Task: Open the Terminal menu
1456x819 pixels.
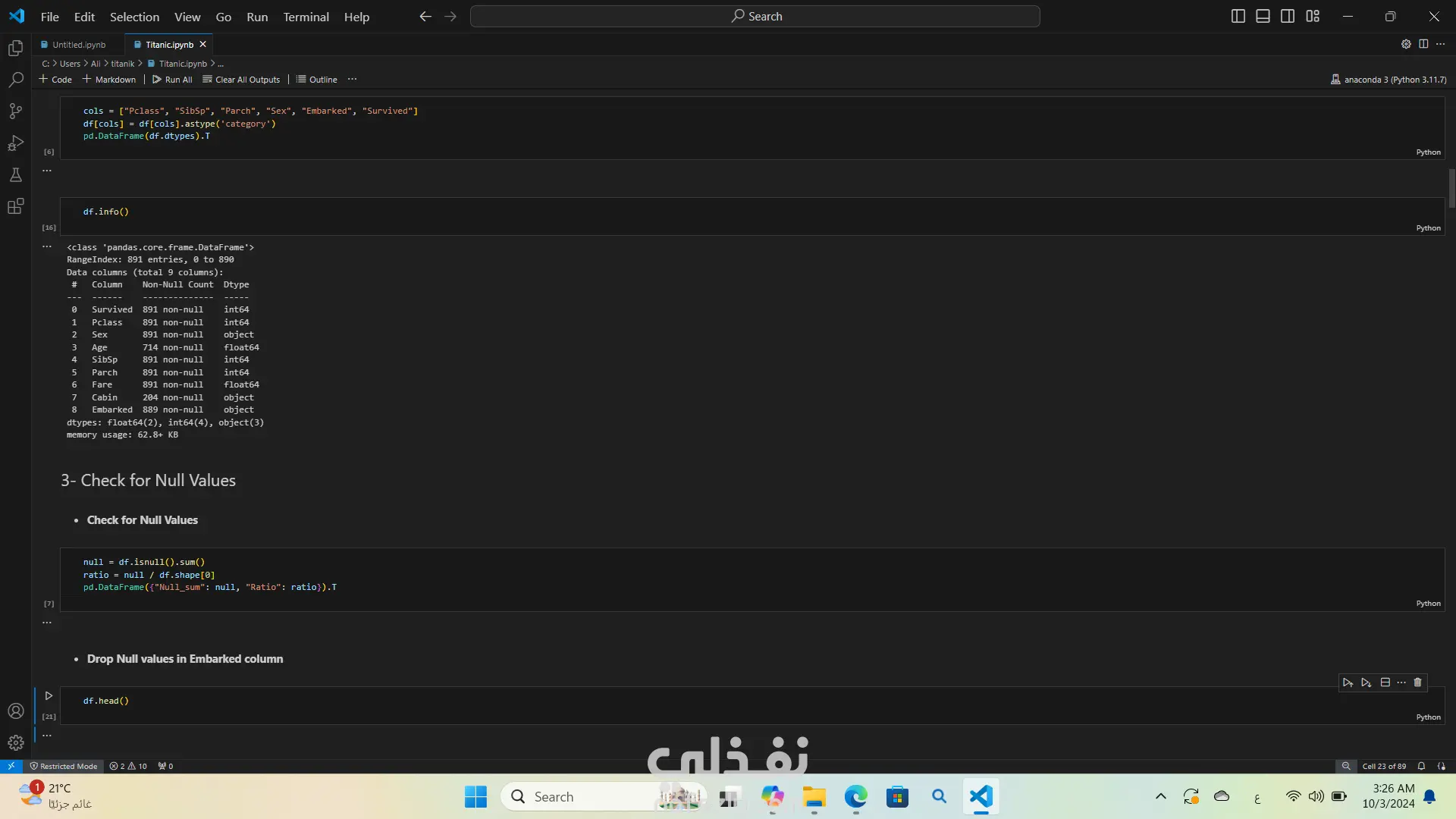Action: coord(306,17)
